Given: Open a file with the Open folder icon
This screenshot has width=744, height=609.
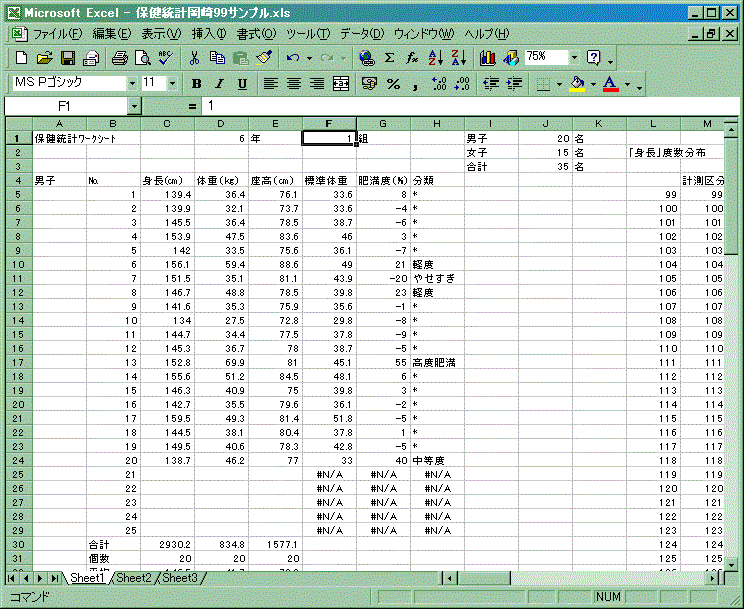Looking at the screenshot, I should click(44, 58).
